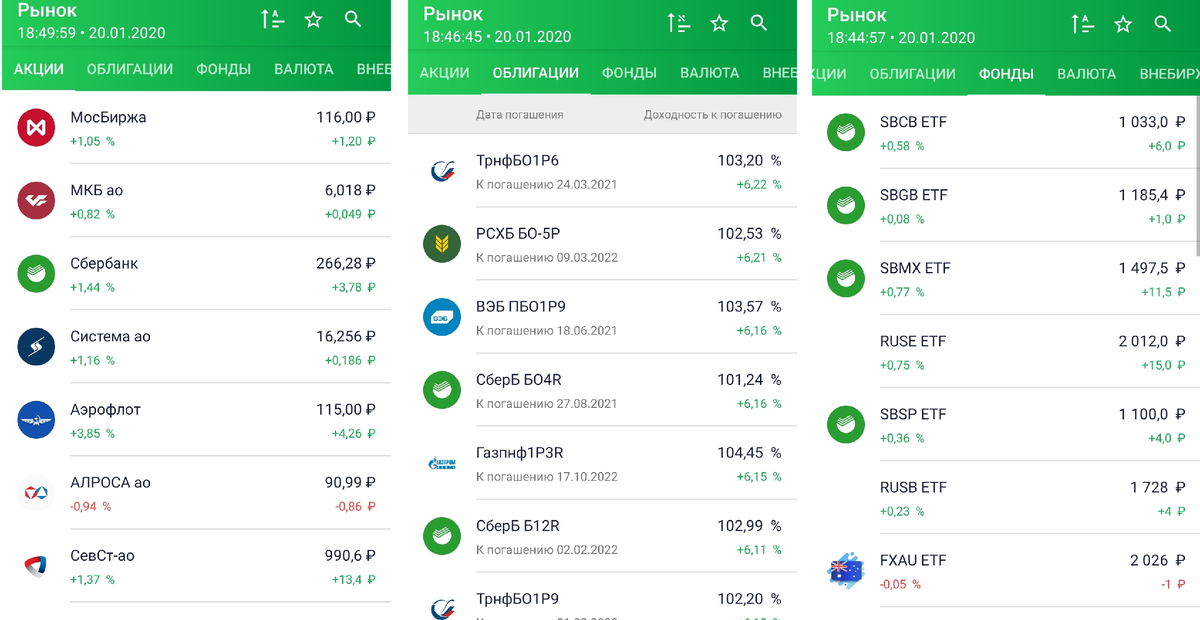Open search in the Фонды screen
The image size is (1200, 620).
click(1163, 23)
